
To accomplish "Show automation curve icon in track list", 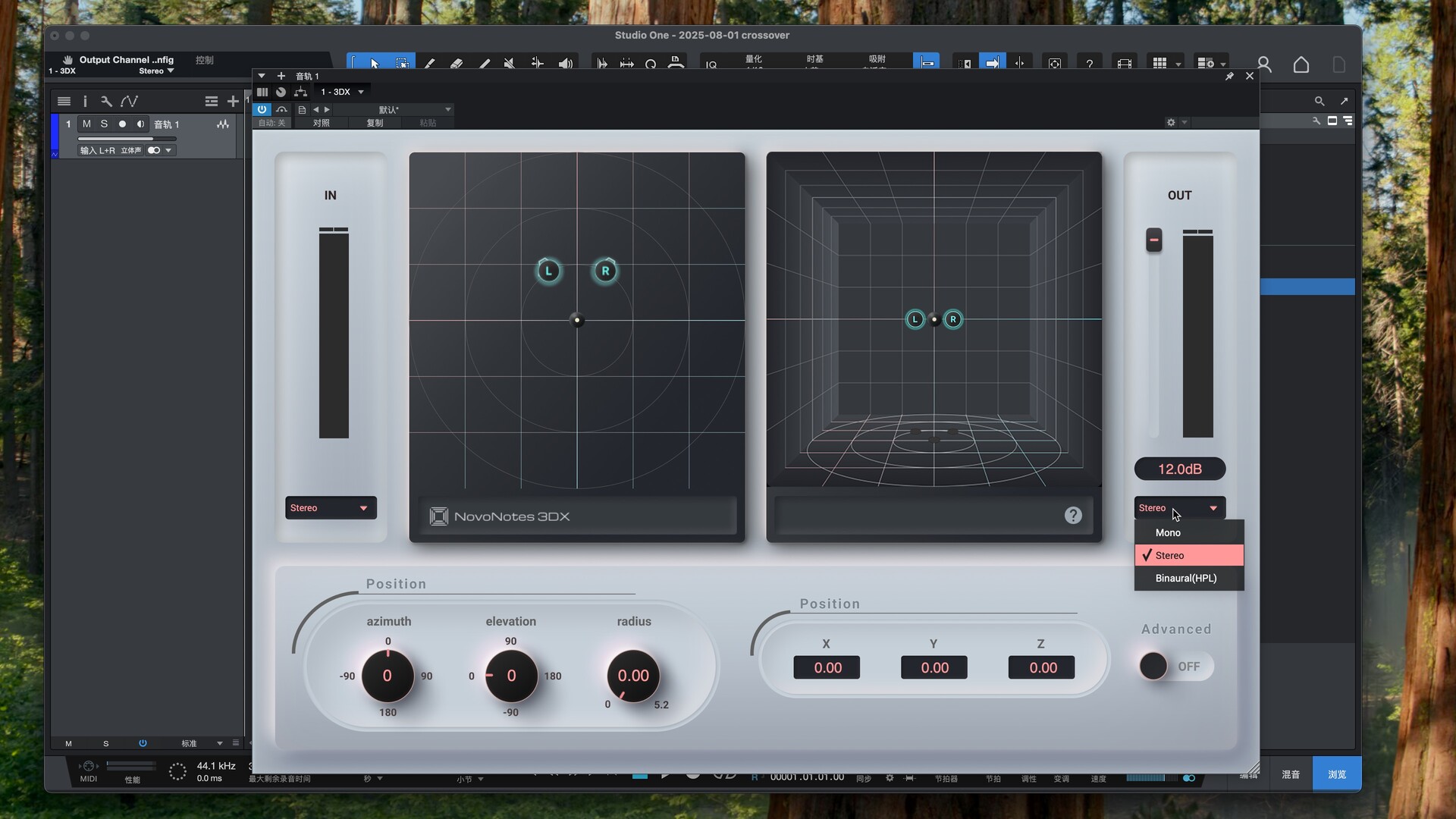I will click(129, 101).
